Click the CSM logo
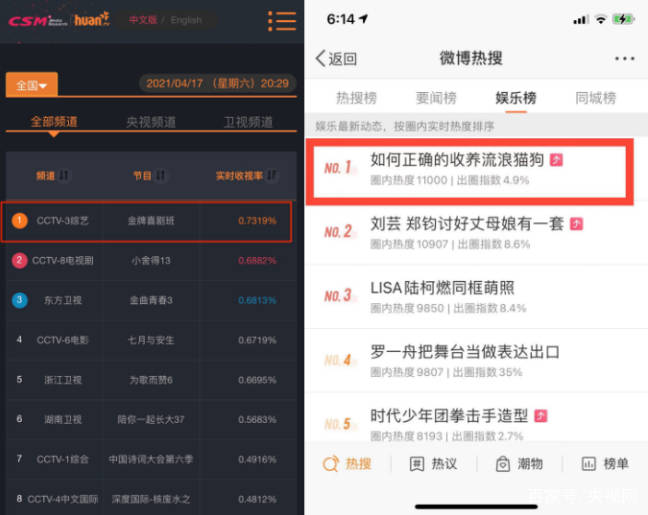This screenshot has height=515, width=648. point(38,21)
